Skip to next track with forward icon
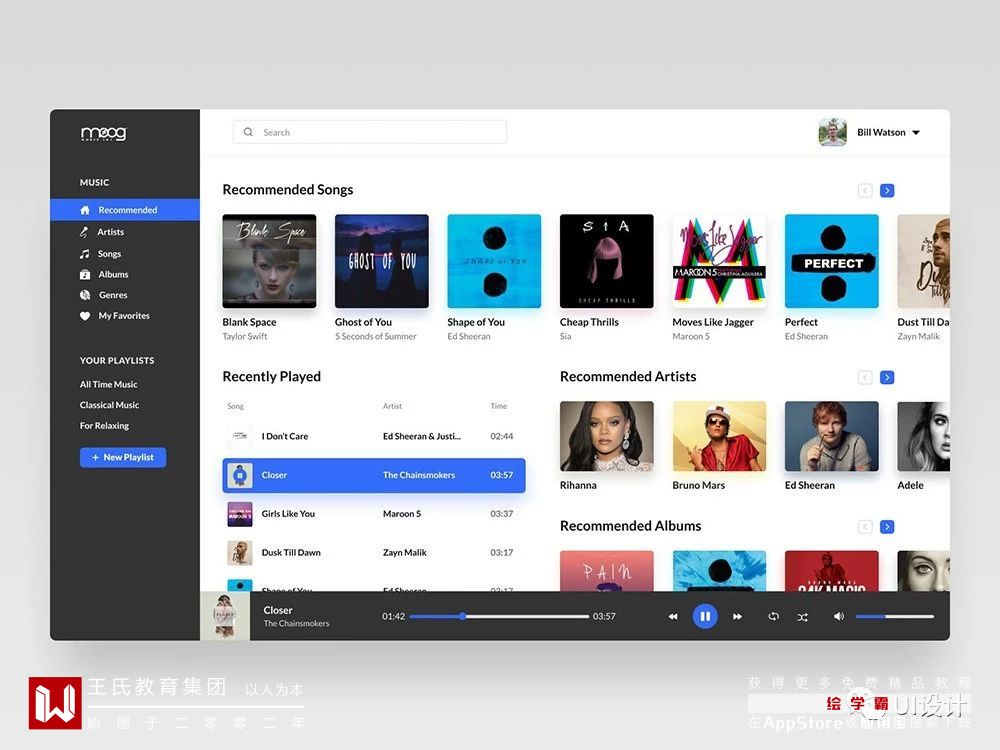The width and height of the screenshot is (1000, 750). [737, 617]
